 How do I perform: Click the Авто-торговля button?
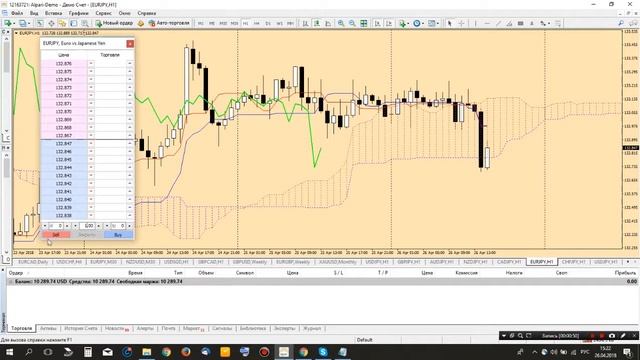pyautogui.click(x=169, y=23)
